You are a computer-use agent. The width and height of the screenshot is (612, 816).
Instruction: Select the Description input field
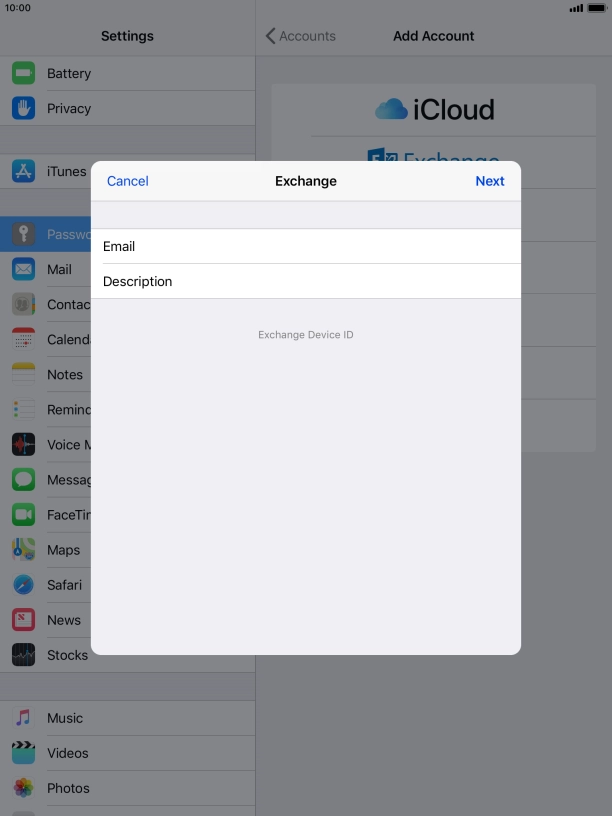pyautogui.click(x=306, y=281)
